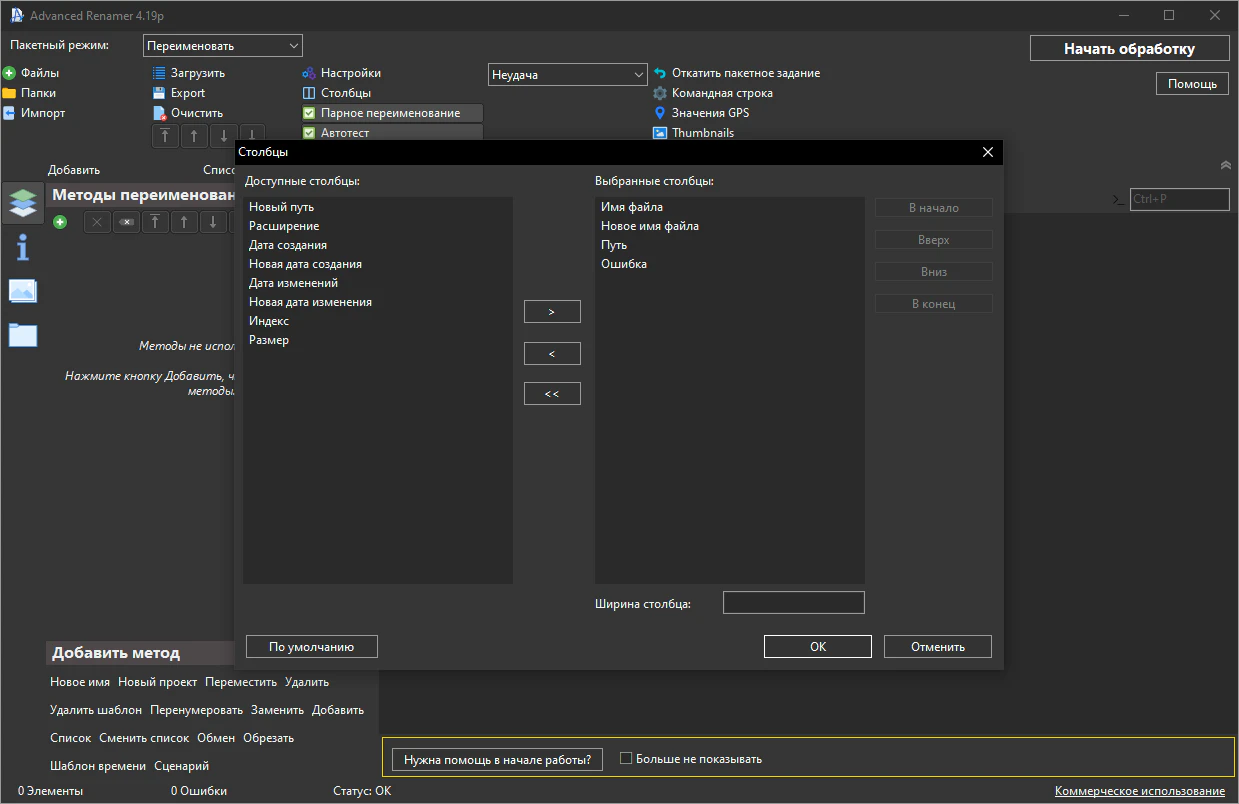This screenshot has height=804, width=1239.
Task: Check the Больше не показывать box
Action: [626, 759]
